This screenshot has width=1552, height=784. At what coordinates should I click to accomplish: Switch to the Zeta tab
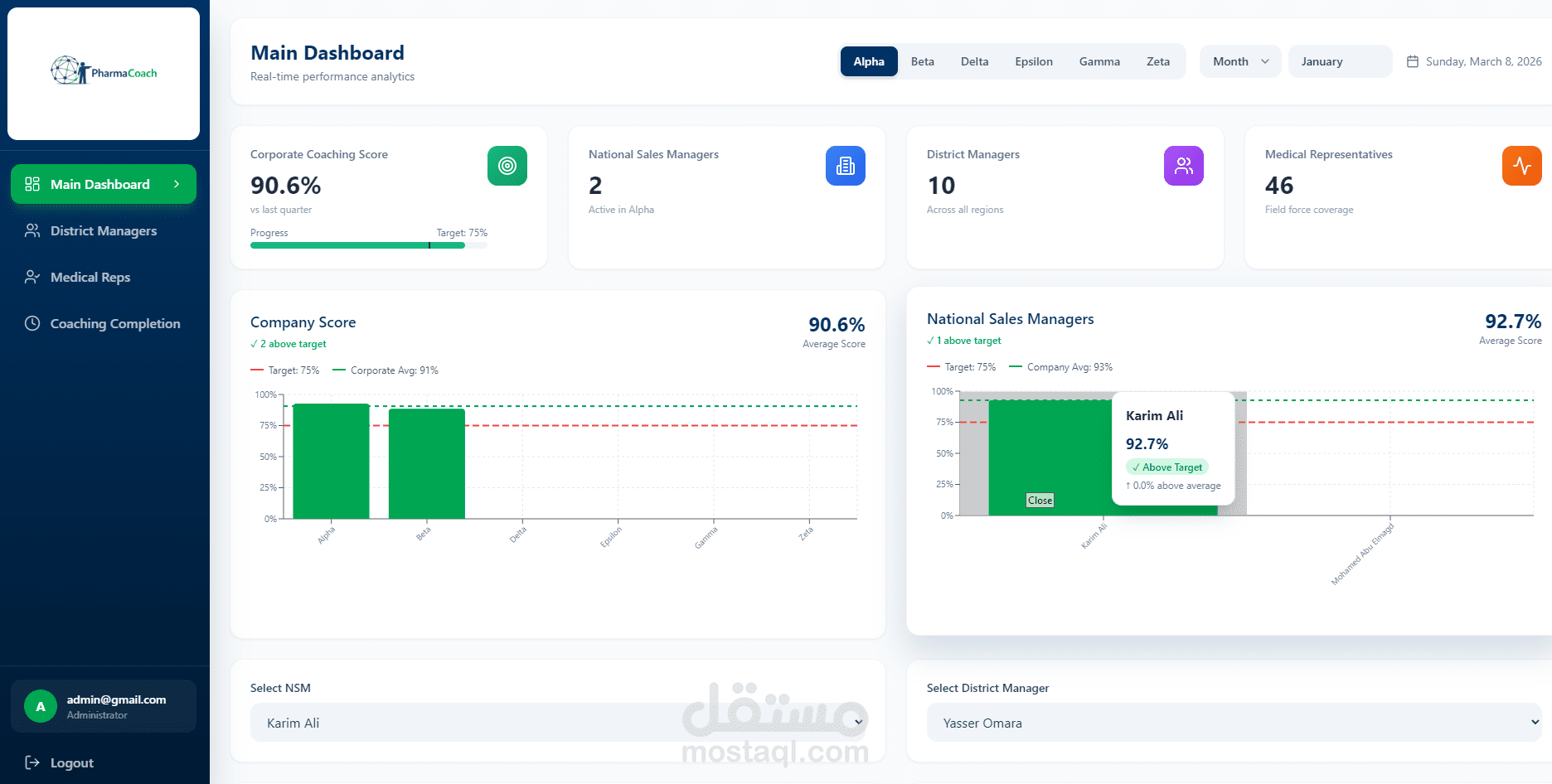tap(1158, 61)
